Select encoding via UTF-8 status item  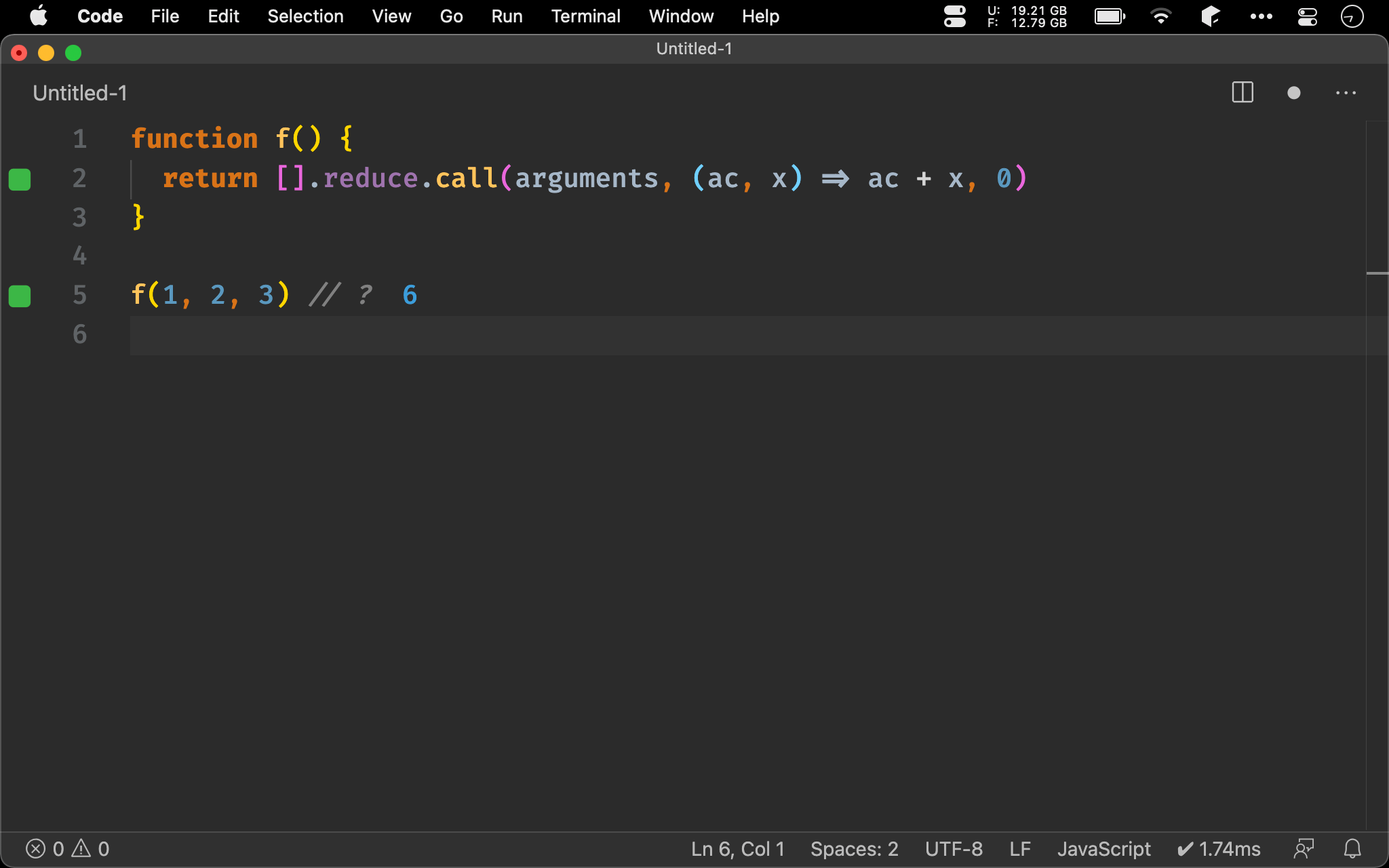953,848
